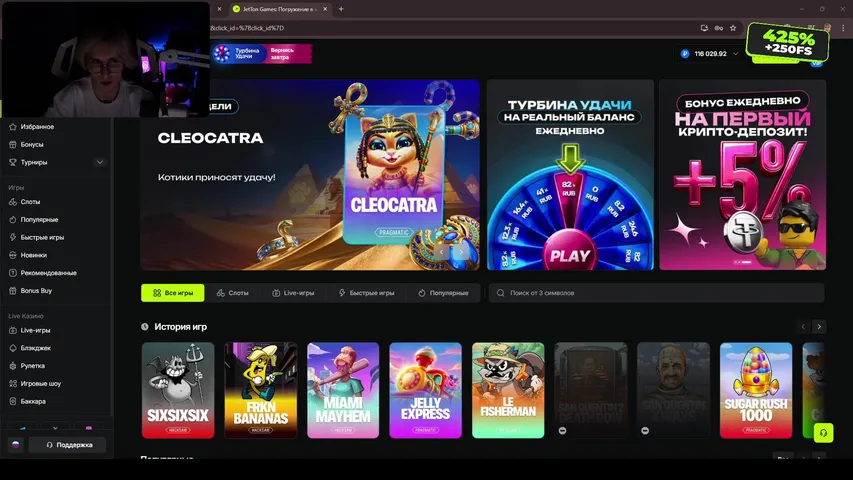Focus the game search field
Screen dimensions: 853x480
coord(656,293)
